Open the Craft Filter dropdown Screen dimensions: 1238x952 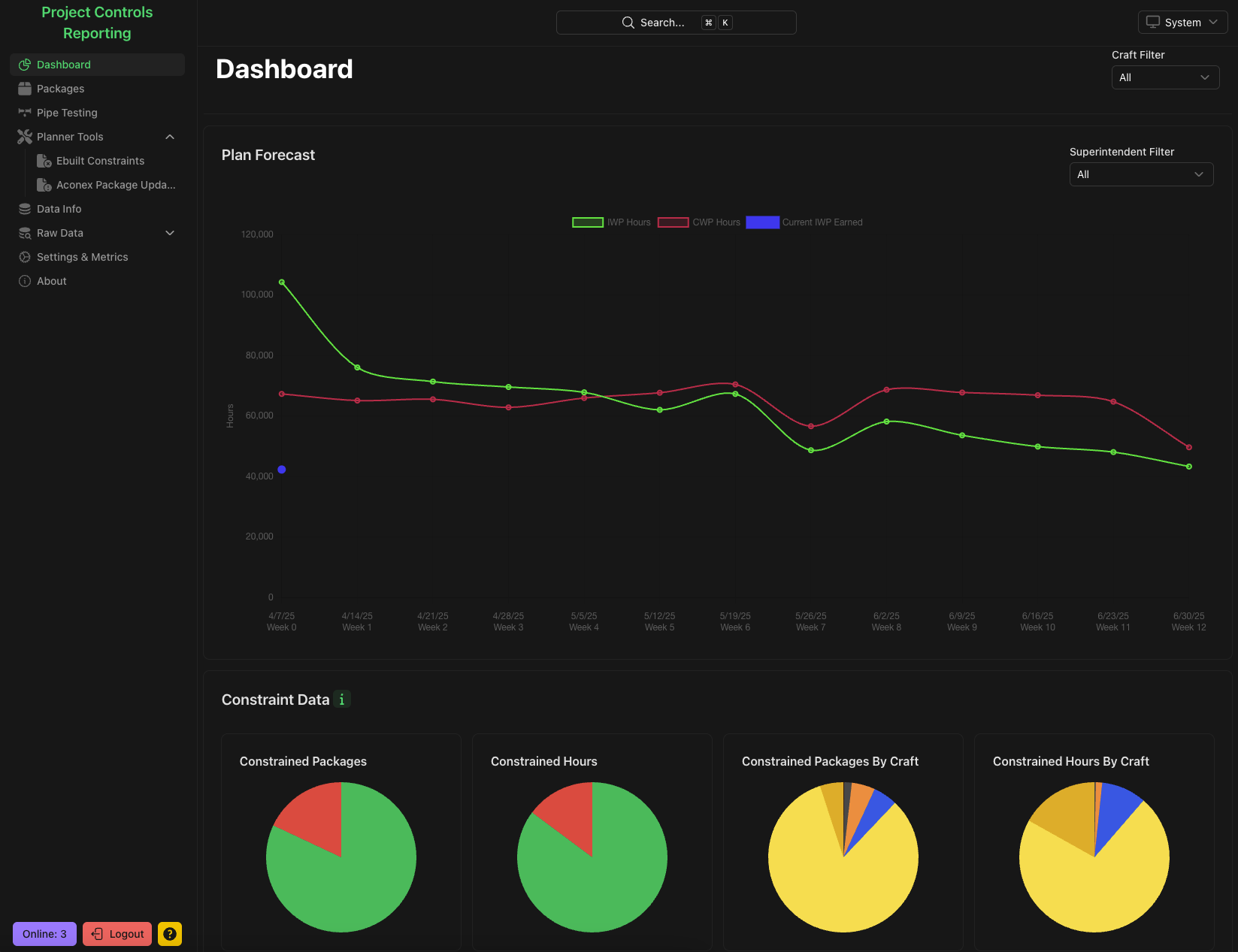click(x=1164, y=77)
